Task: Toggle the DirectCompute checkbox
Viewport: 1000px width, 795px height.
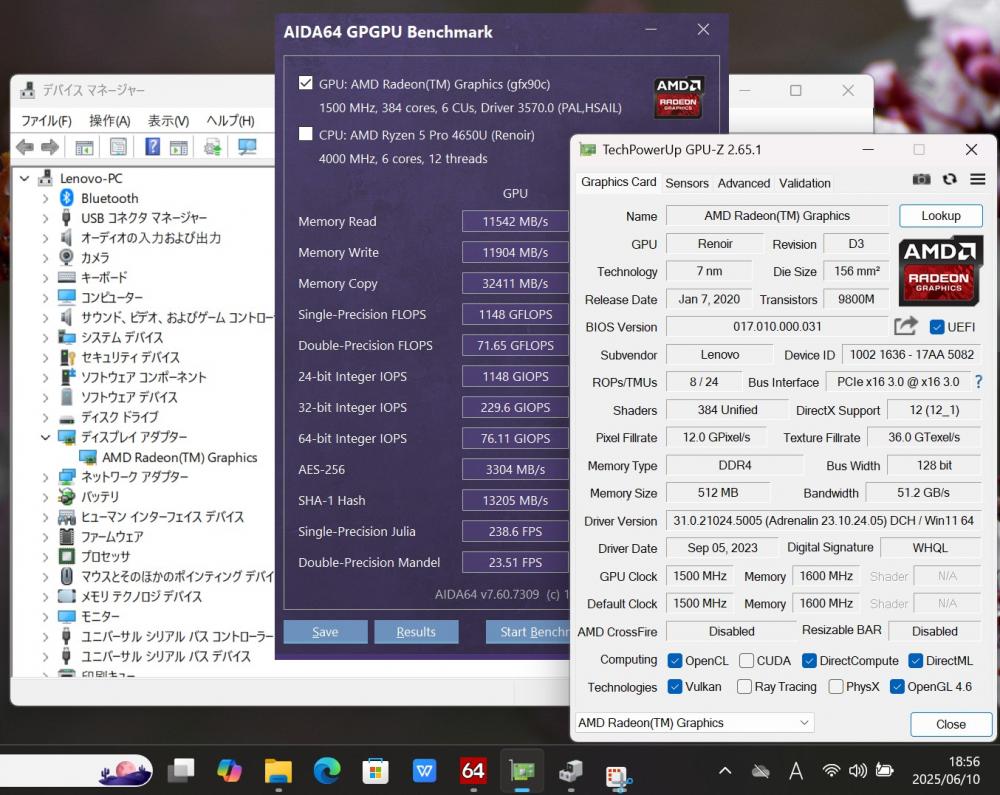Action: pos(809,660)
